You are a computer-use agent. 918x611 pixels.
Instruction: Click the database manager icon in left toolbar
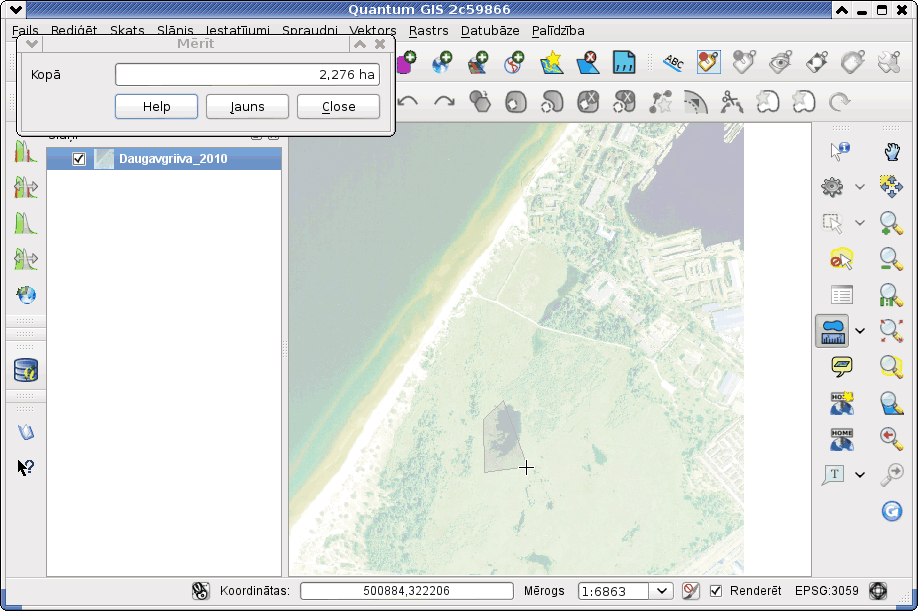pyautogui.click(x=26, y=370)
